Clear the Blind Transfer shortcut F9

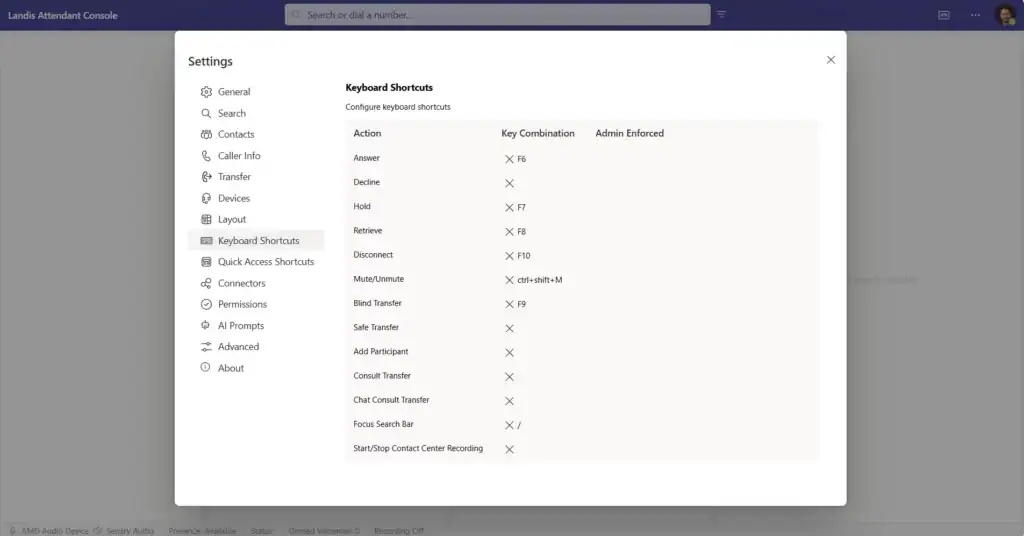[509, 304]
